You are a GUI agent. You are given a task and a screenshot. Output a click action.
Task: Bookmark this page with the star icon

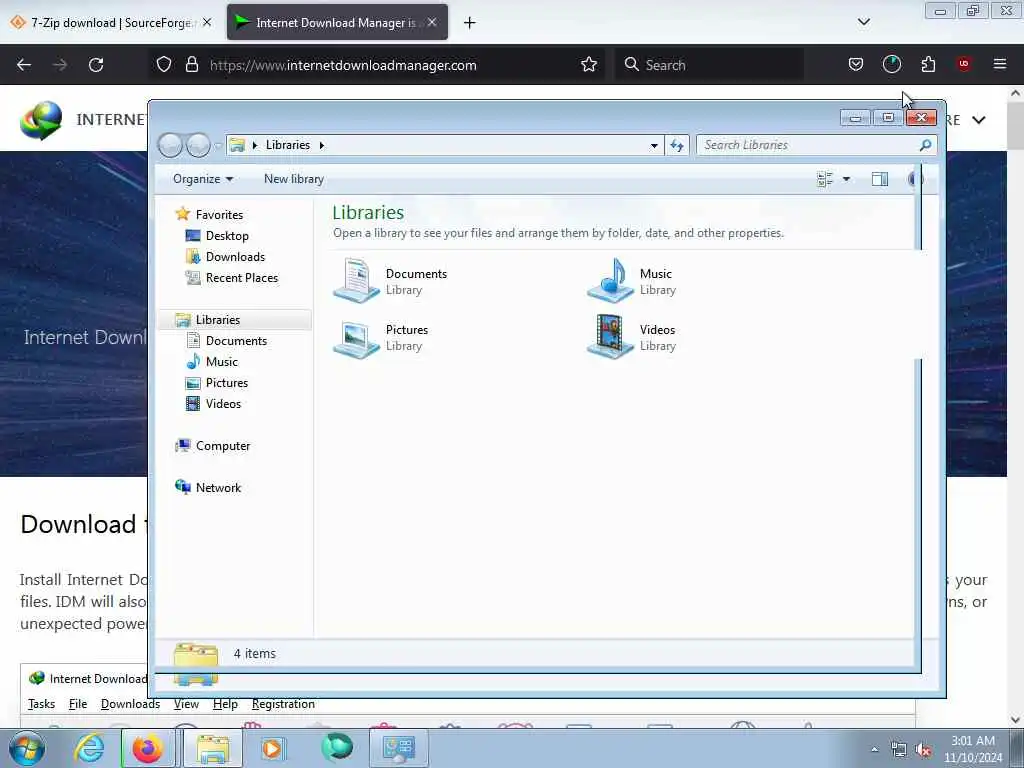click(588, 64)
